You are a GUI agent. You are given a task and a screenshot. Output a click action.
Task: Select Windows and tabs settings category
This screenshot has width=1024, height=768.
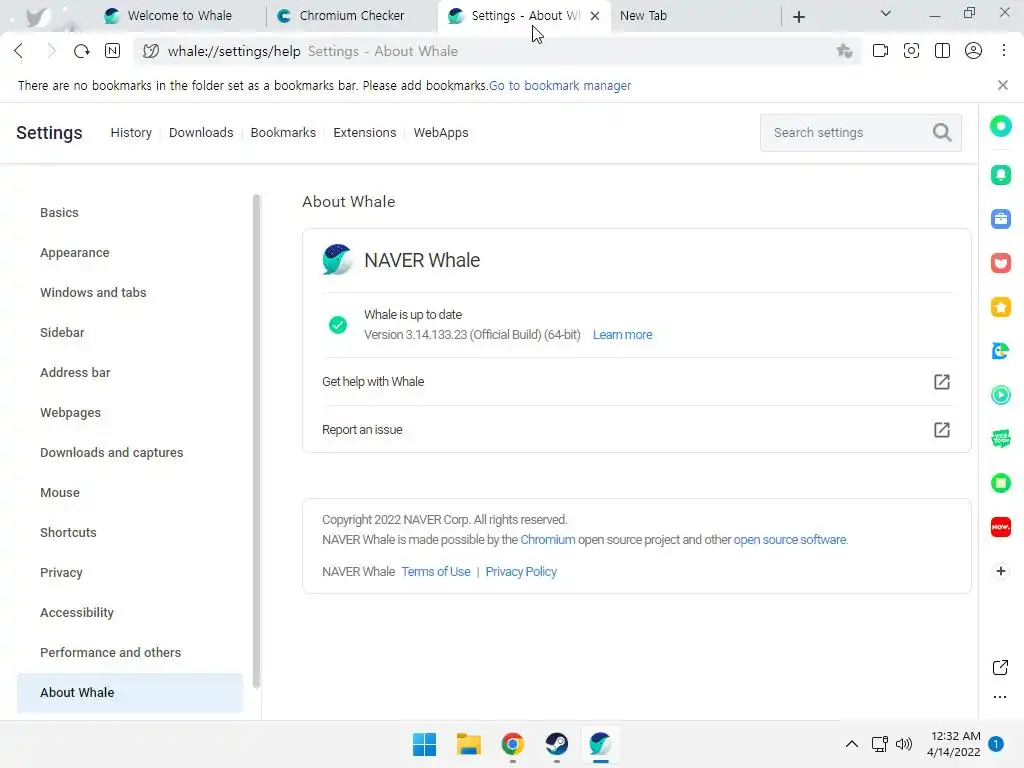(130, 293)
